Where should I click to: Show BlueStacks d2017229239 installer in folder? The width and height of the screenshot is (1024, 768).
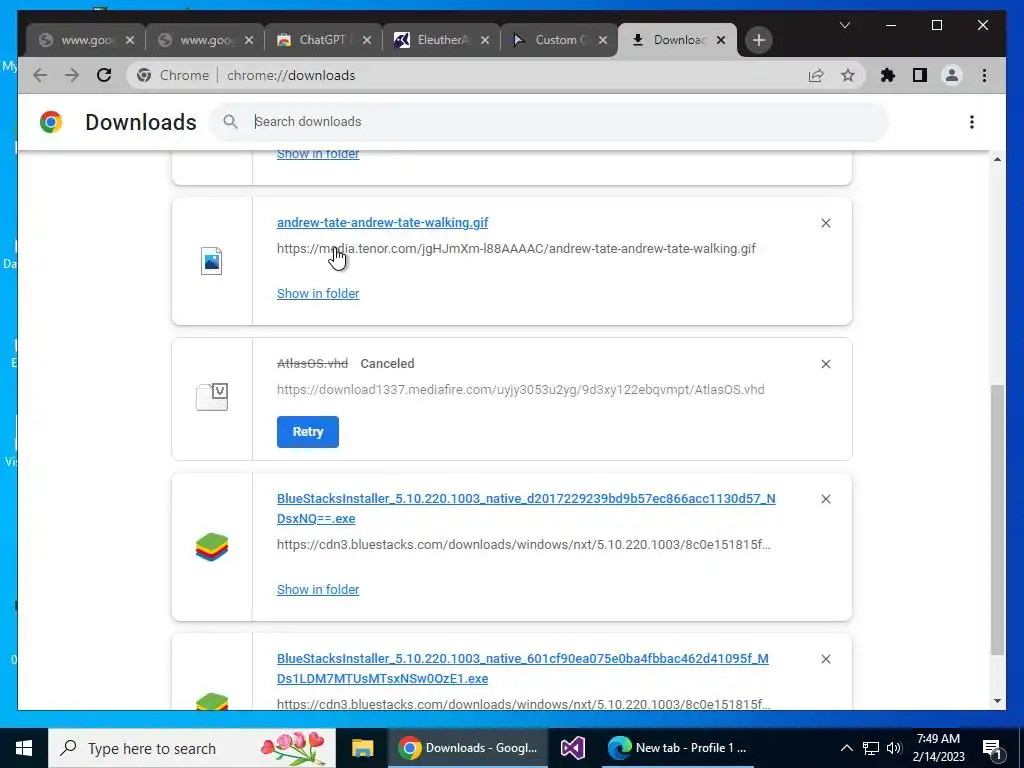coord(318,590)
